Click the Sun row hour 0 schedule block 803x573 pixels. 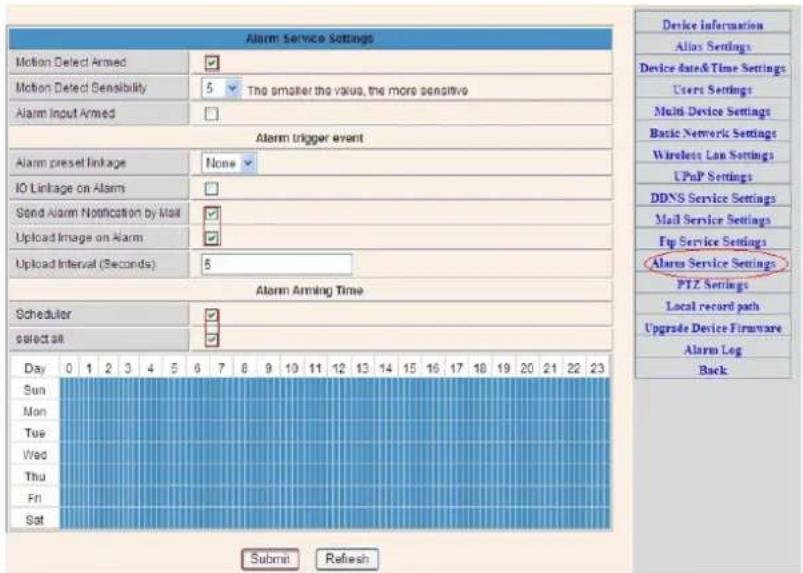pos(69,390)
